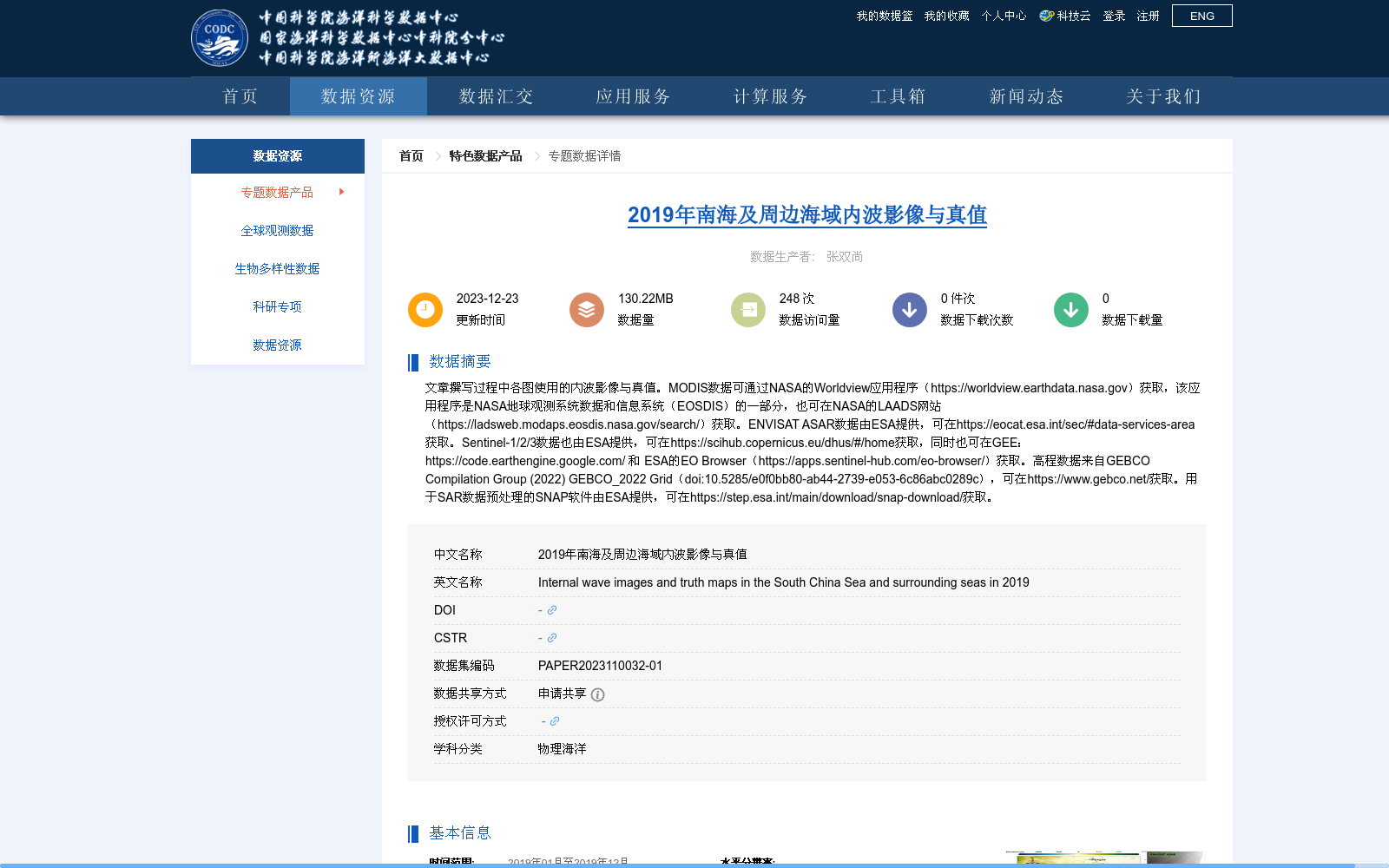Open the 数据汇交 nav tab
The height and width of the screenshot is (868, 1389).
tap(496, 96)
